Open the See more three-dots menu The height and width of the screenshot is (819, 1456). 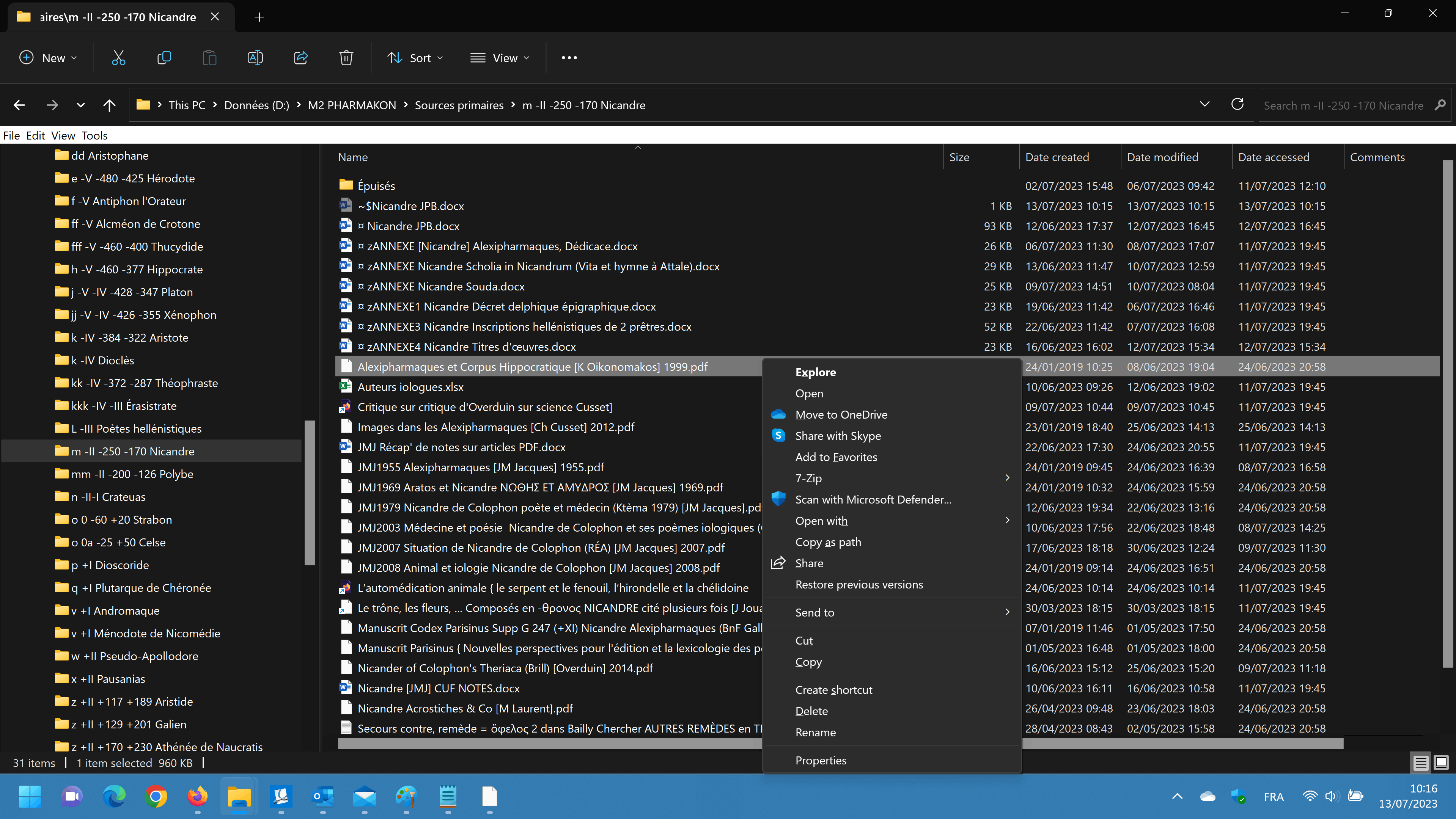[x=569, y=58]
